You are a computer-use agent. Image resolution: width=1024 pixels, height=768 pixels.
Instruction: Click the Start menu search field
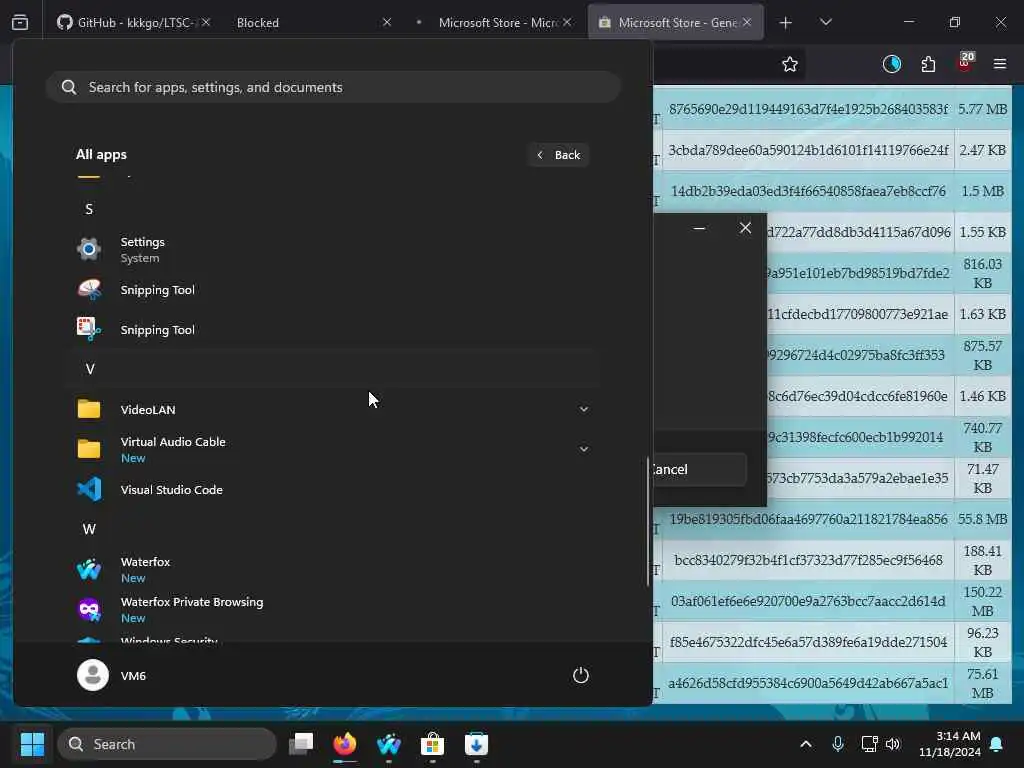coord(333,87)
